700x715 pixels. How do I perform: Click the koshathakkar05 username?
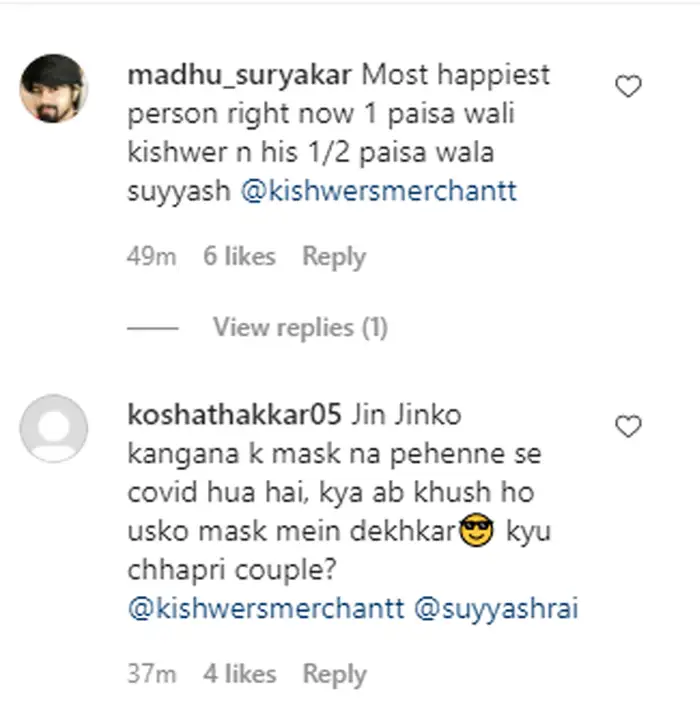236,414
